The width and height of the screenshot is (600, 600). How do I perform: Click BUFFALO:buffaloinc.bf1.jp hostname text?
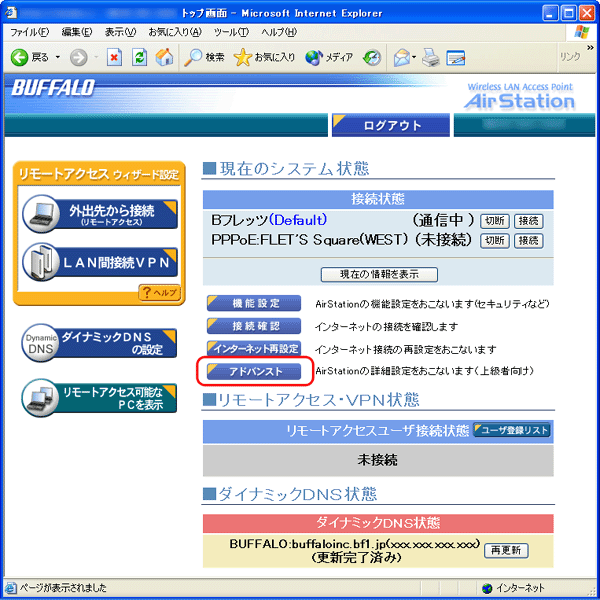point(354,544)
